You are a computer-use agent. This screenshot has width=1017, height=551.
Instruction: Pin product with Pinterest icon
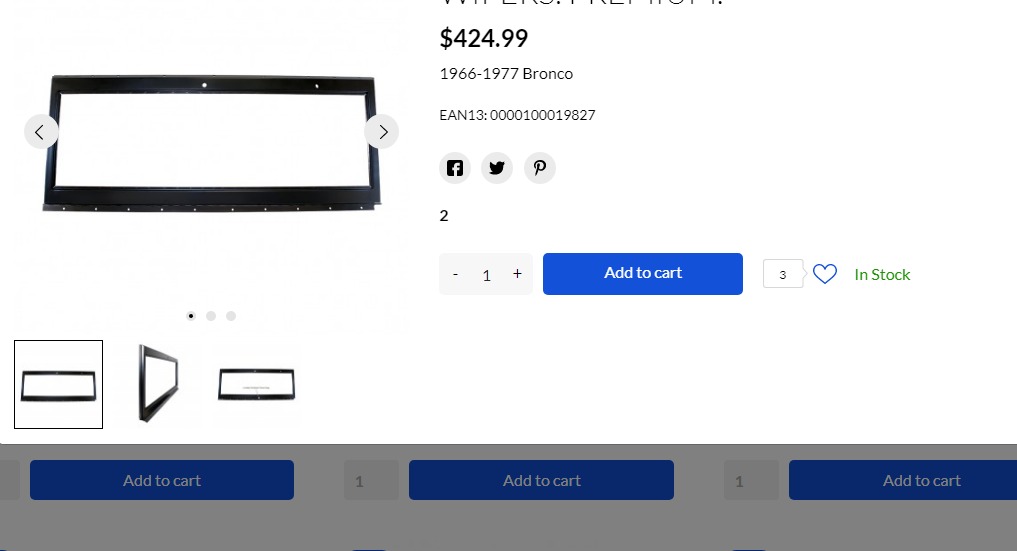540,169
